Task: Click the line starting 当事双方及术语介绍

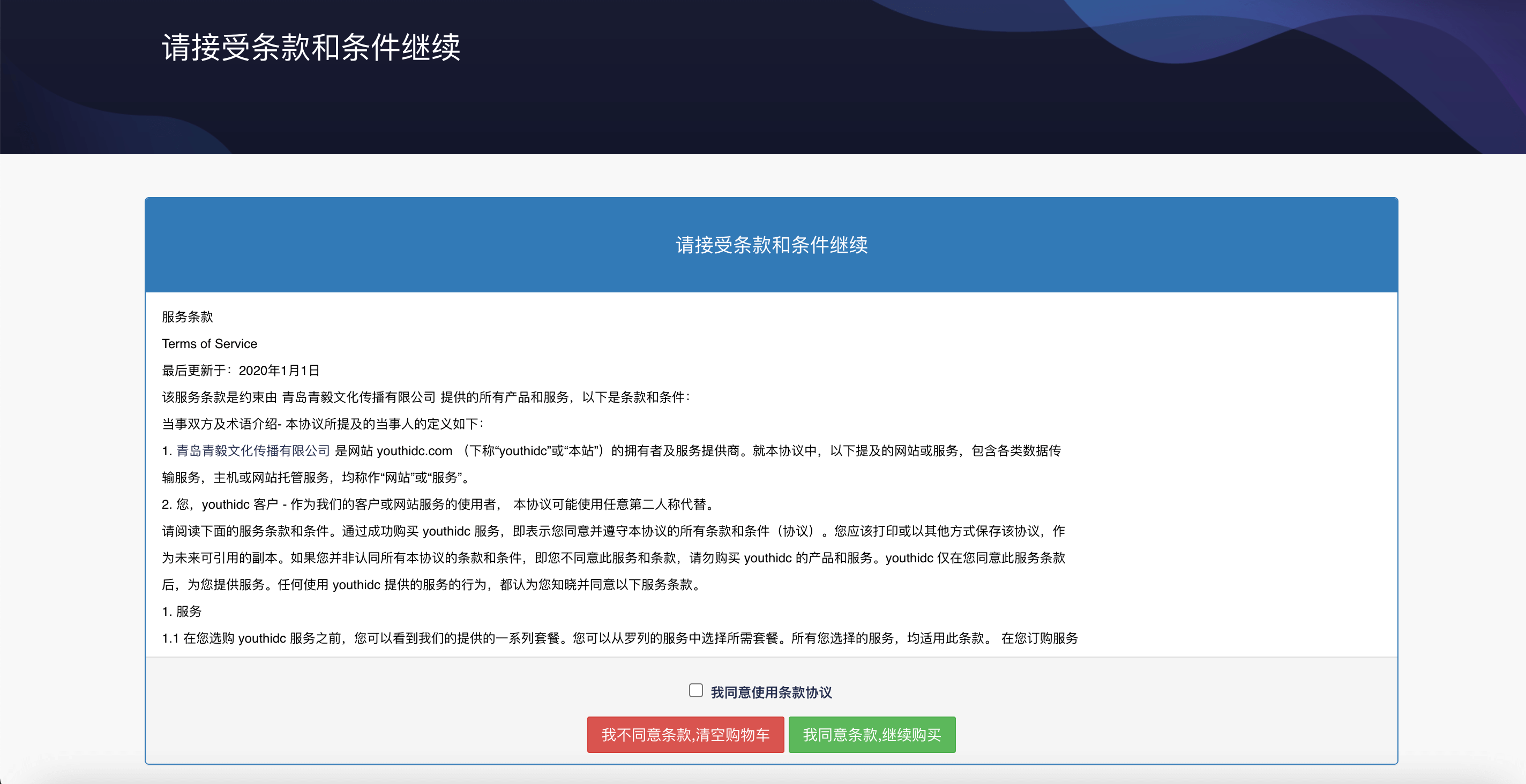Action: [x=323, y=424]
